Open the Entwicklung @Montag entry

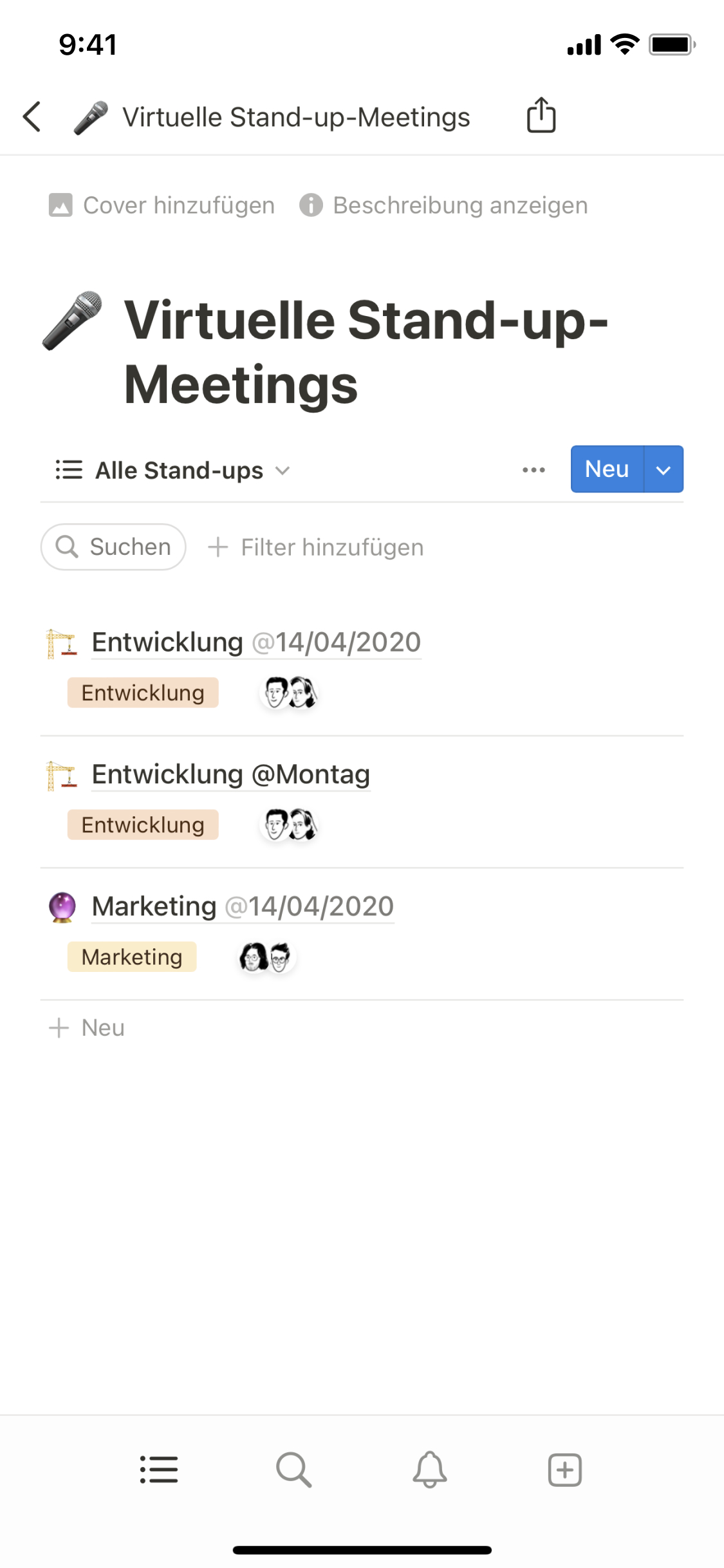[230, 774]
